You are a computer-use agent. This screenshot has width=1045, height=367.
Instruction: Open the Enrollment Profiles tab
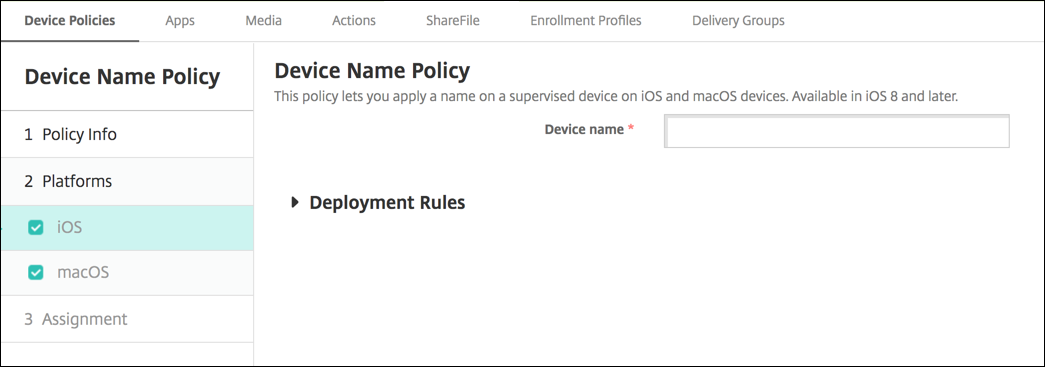586,21
